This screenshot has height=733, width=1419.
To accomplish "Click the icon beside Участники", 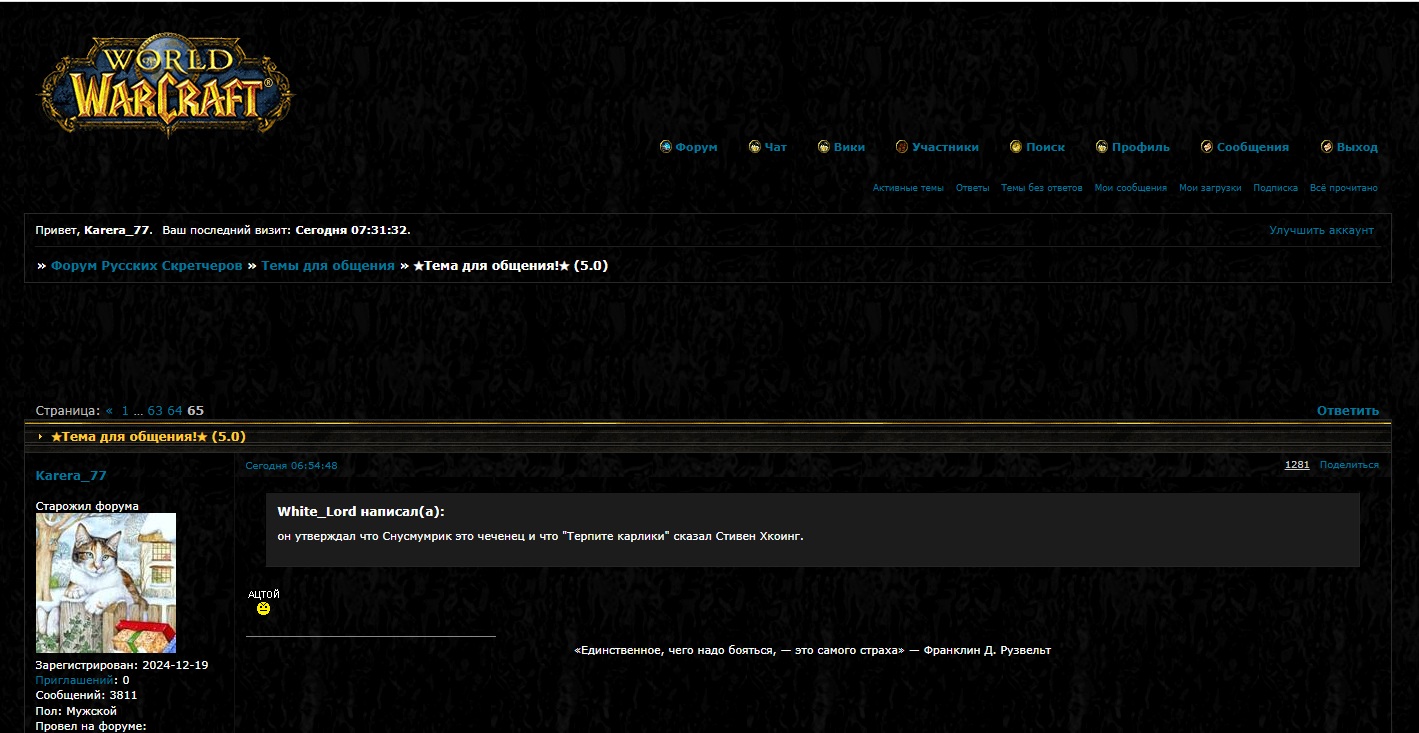I will pyautogui.click(x=902, y=147).
